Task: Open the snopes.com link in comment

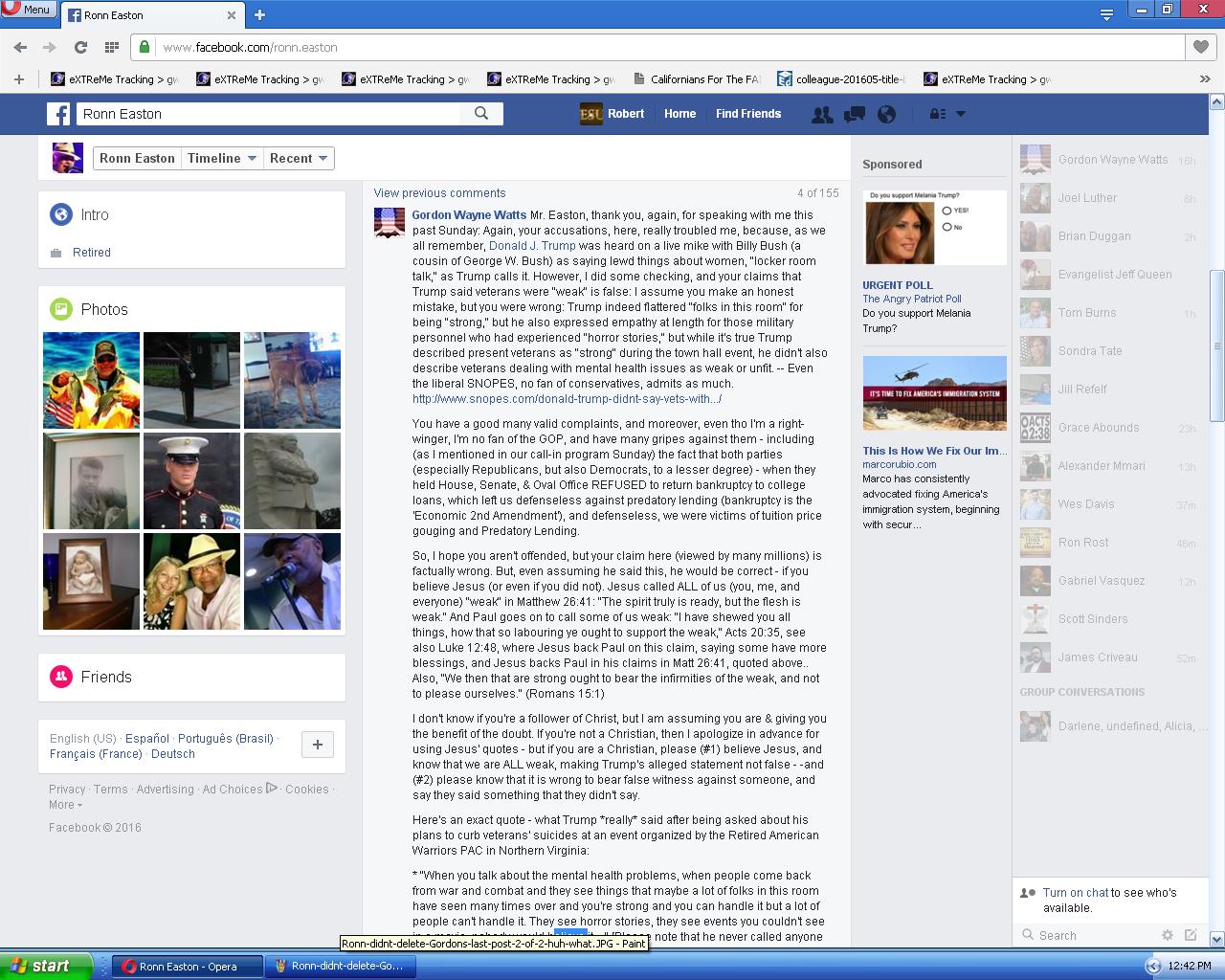Action: (567, 399)
